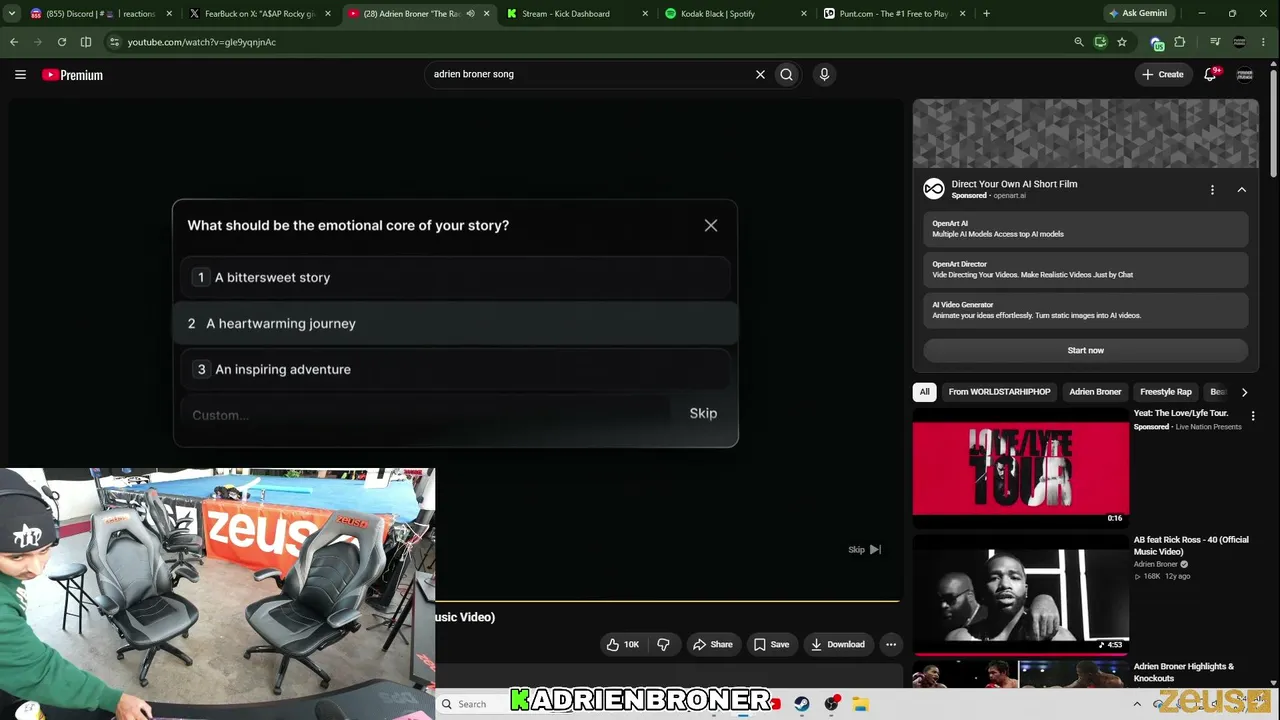This screenshot has height=720, width=1280.
Task: Save the video to a playlist
Action: coord(771,645)
